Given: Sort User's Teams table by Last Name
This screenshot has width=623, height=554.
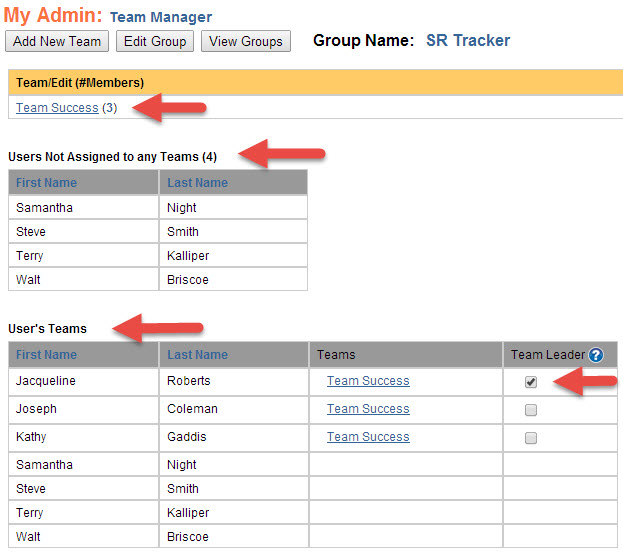Looking at the screenshot, I should (x=197, y=355).
